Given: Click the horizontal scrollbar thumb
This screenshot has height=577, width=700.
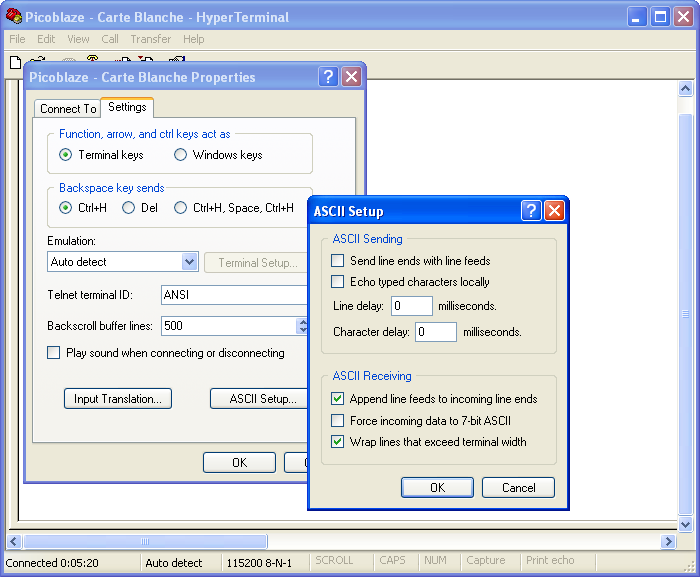Looking at the screenshot, I should coord(146,542).
